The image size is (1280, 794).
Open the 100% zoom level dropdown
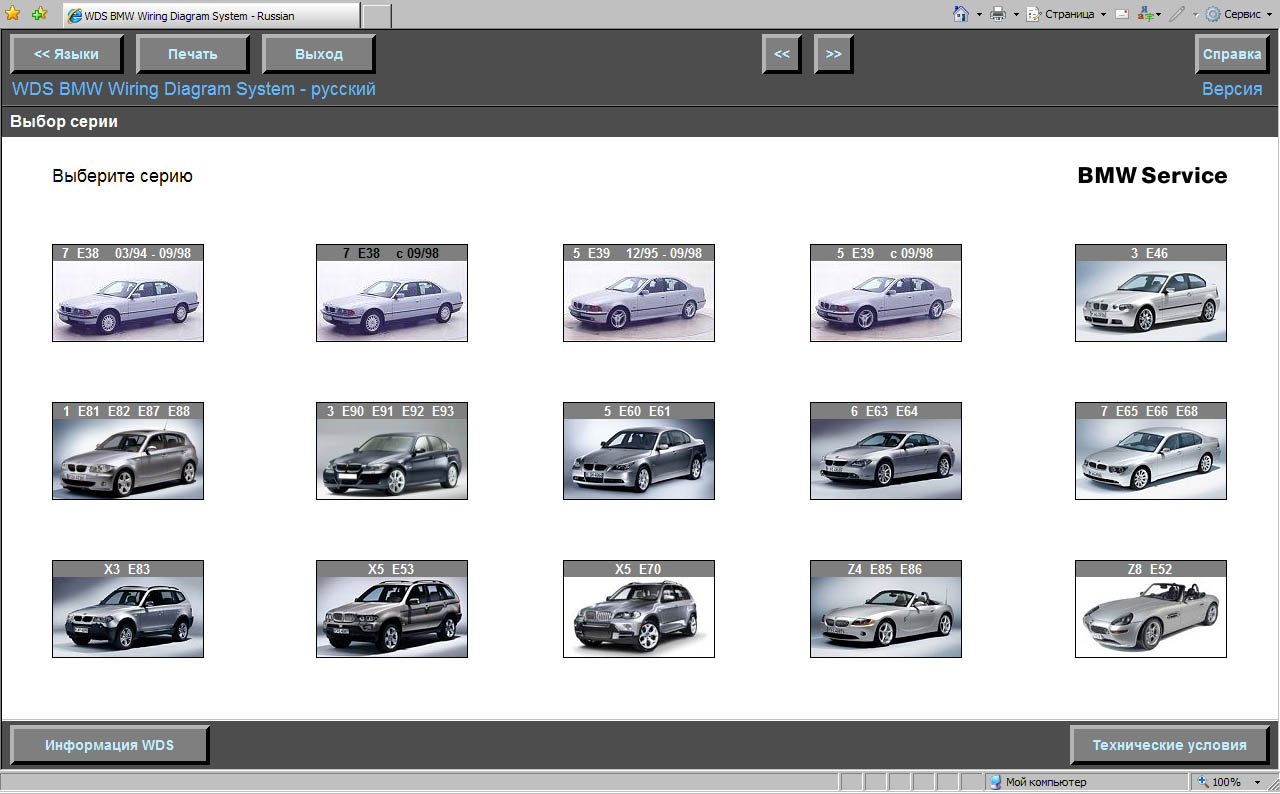point(1257,782)
